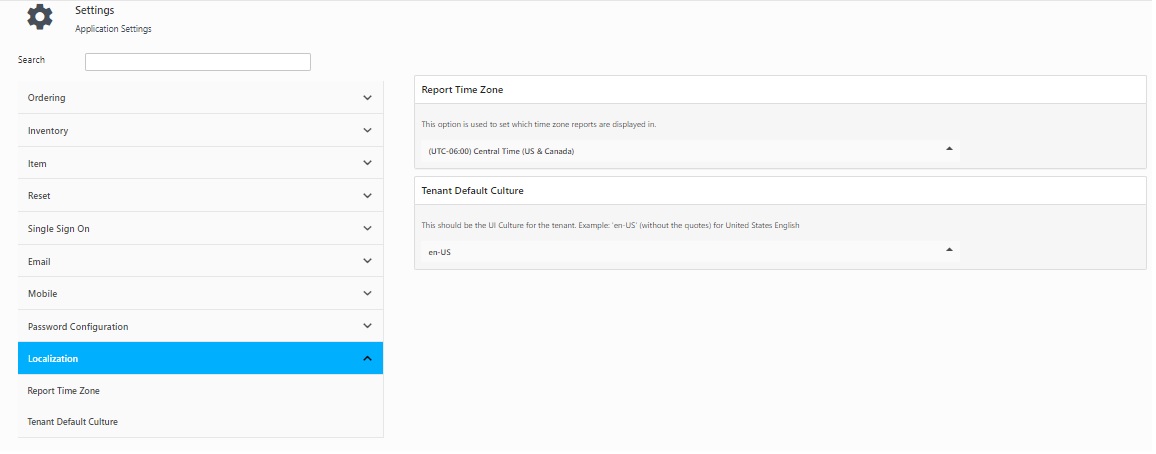The height and width of the screenshot is (454, 1156).
Task: Open the Tenant Default Culture dropdown
Action: click(x=687, y=252)
